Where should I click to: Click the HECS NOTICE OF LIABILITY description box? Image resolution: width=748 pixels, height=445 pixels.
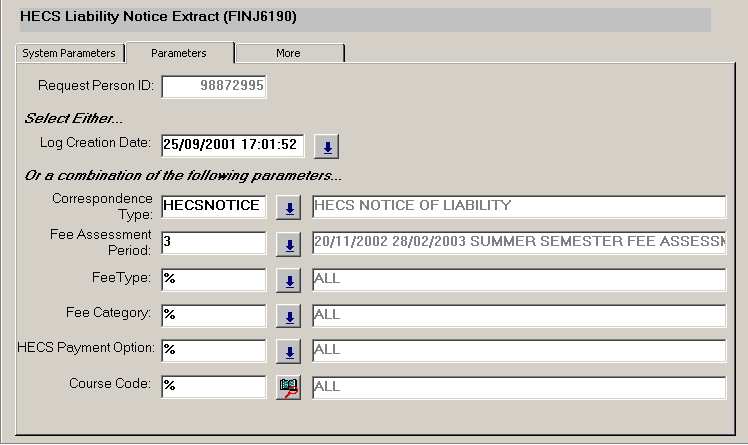tap(518, 206)
